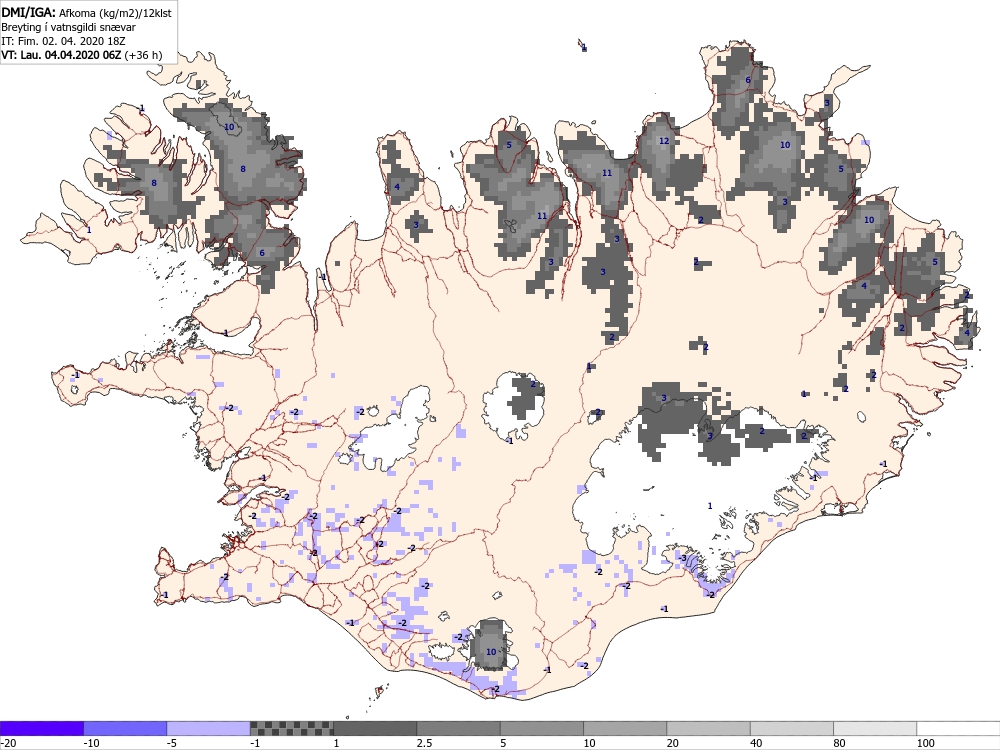1000x750 pixels.
Task: Click the gray legend swatch between 5 and 10
Action: [x=541, y=728]
